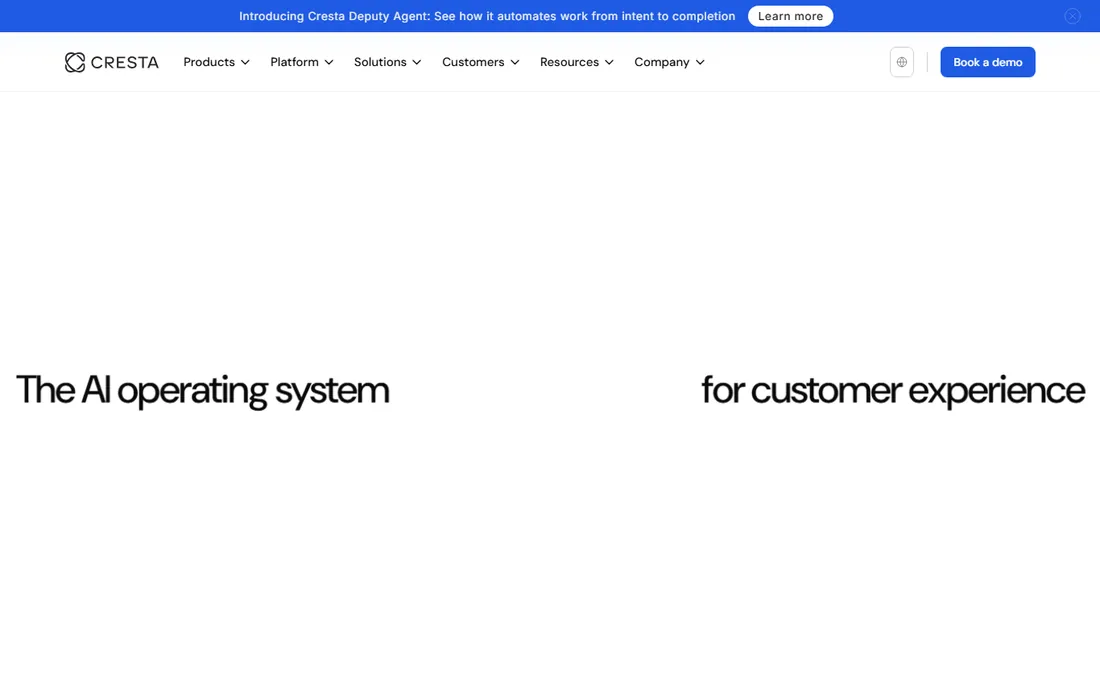The image size is (1100, 688).
Task: Dismiss the announcement banner with the X
Action: coord(1072,16)
